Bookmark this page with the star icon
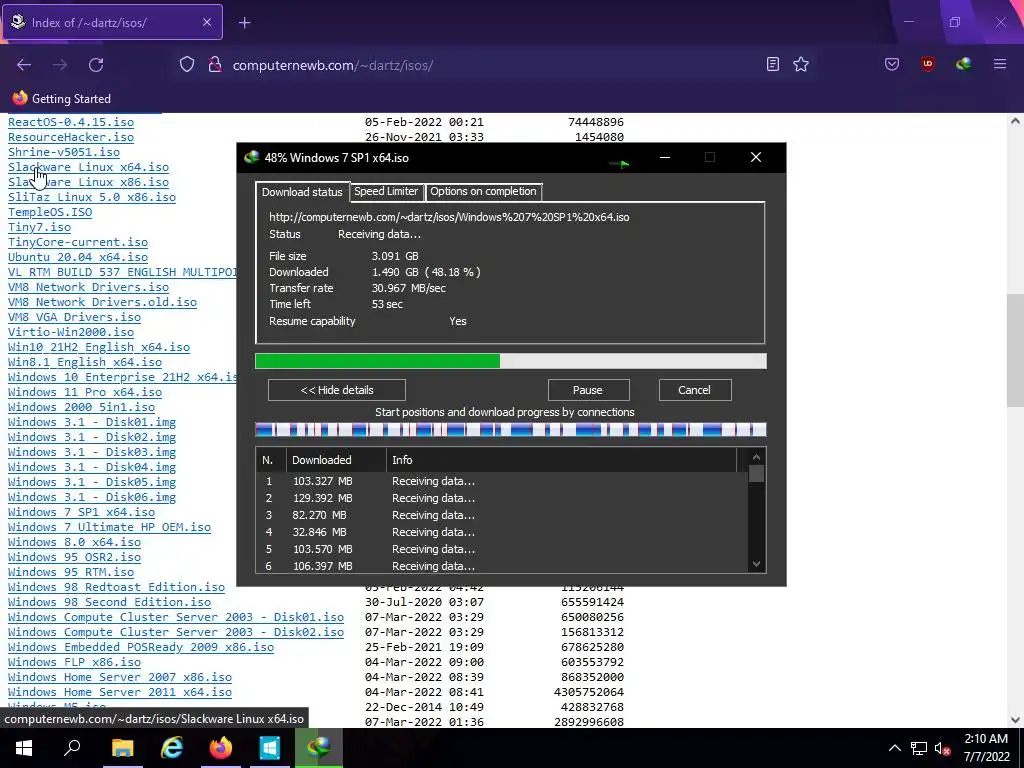Viewport: 1024px width, 768px height. [x=801, y=64]
